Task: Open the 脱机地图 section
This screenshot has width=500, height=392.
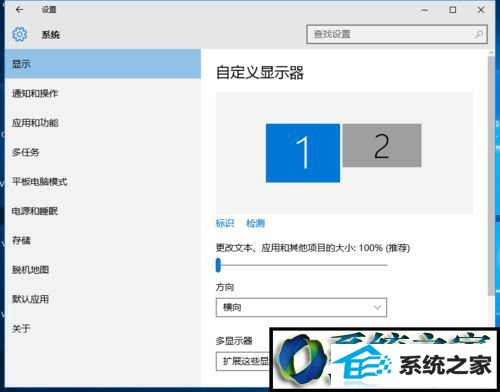Action: coord(103,270)
